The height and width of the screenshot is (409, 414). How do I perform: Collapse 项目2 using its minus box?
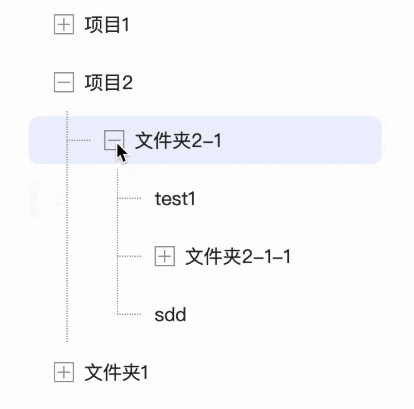click(x=64, y=82)
